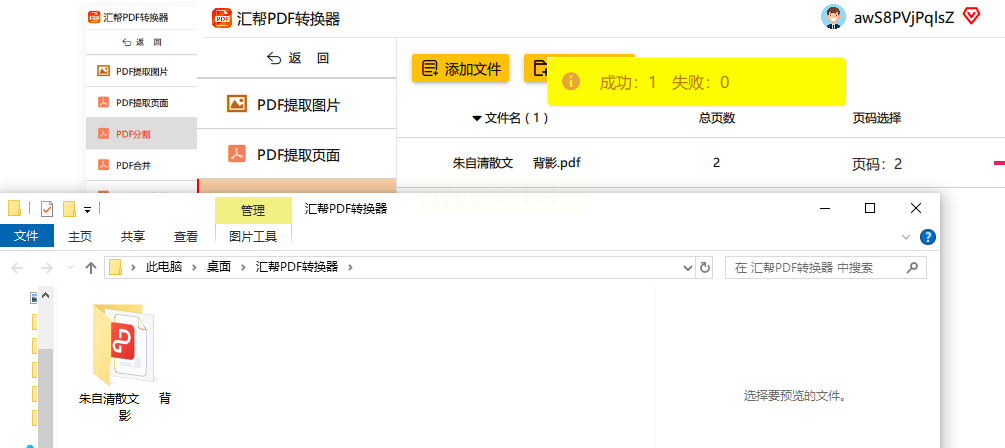The height and width of the screenshot is (448, 1005).
Task: Click the username awS8PVjPqlsZ
Action: (904, 17)
